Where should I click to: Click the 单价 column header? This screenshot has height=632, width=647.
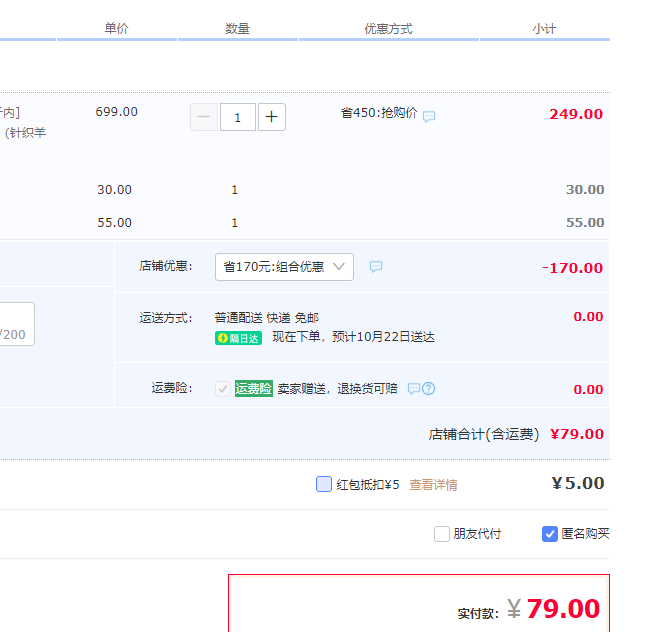[117, 29]
